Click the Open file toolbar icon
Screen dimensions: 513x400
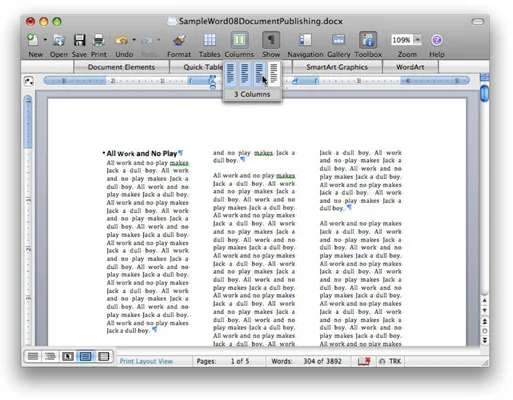pyautogui.click(x=59, y=40)
